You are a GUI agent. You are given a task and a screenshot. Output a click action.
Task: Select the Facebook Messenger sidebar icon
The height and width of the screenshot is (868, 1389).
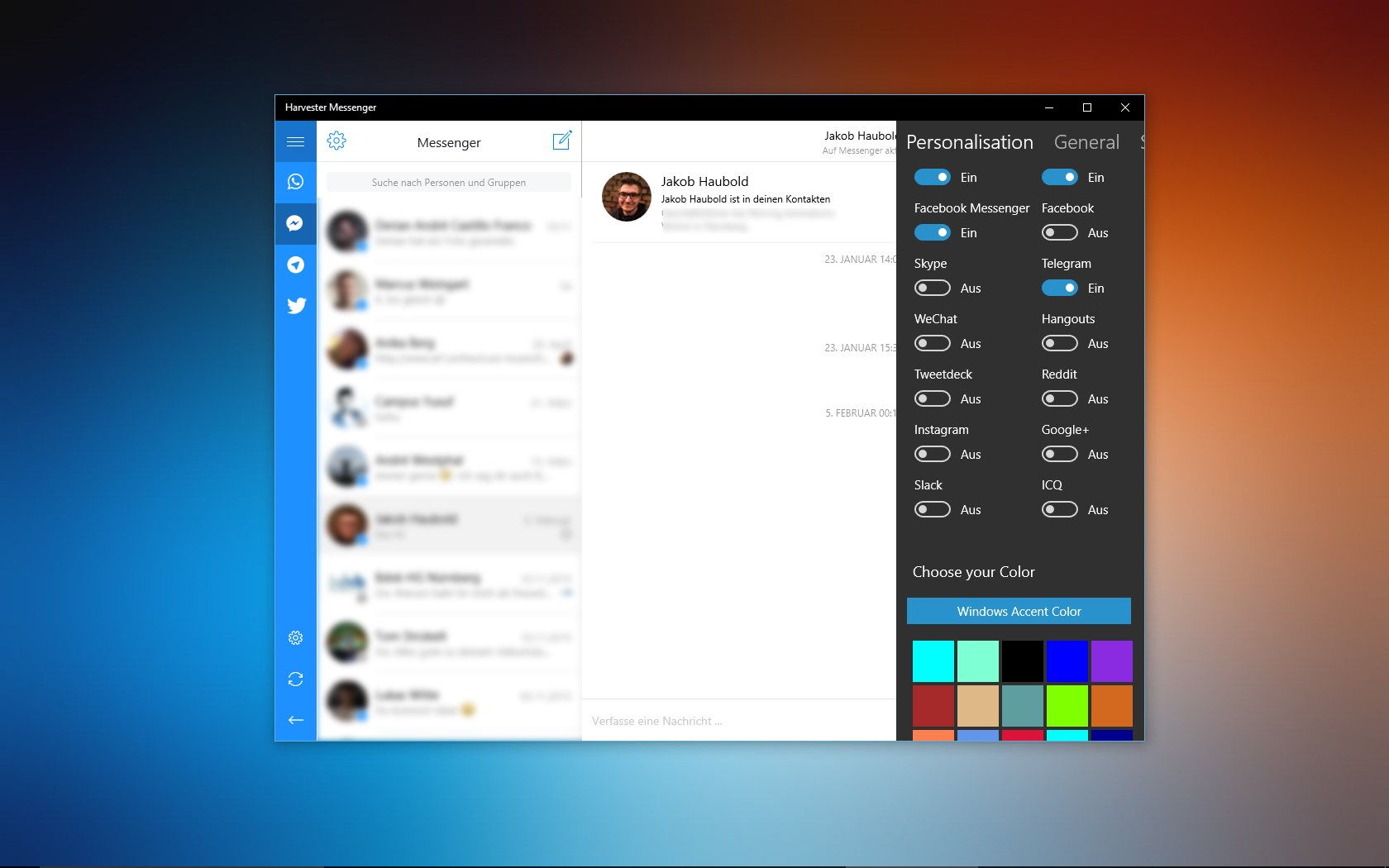pyautogui.click(x=295, y=223)
